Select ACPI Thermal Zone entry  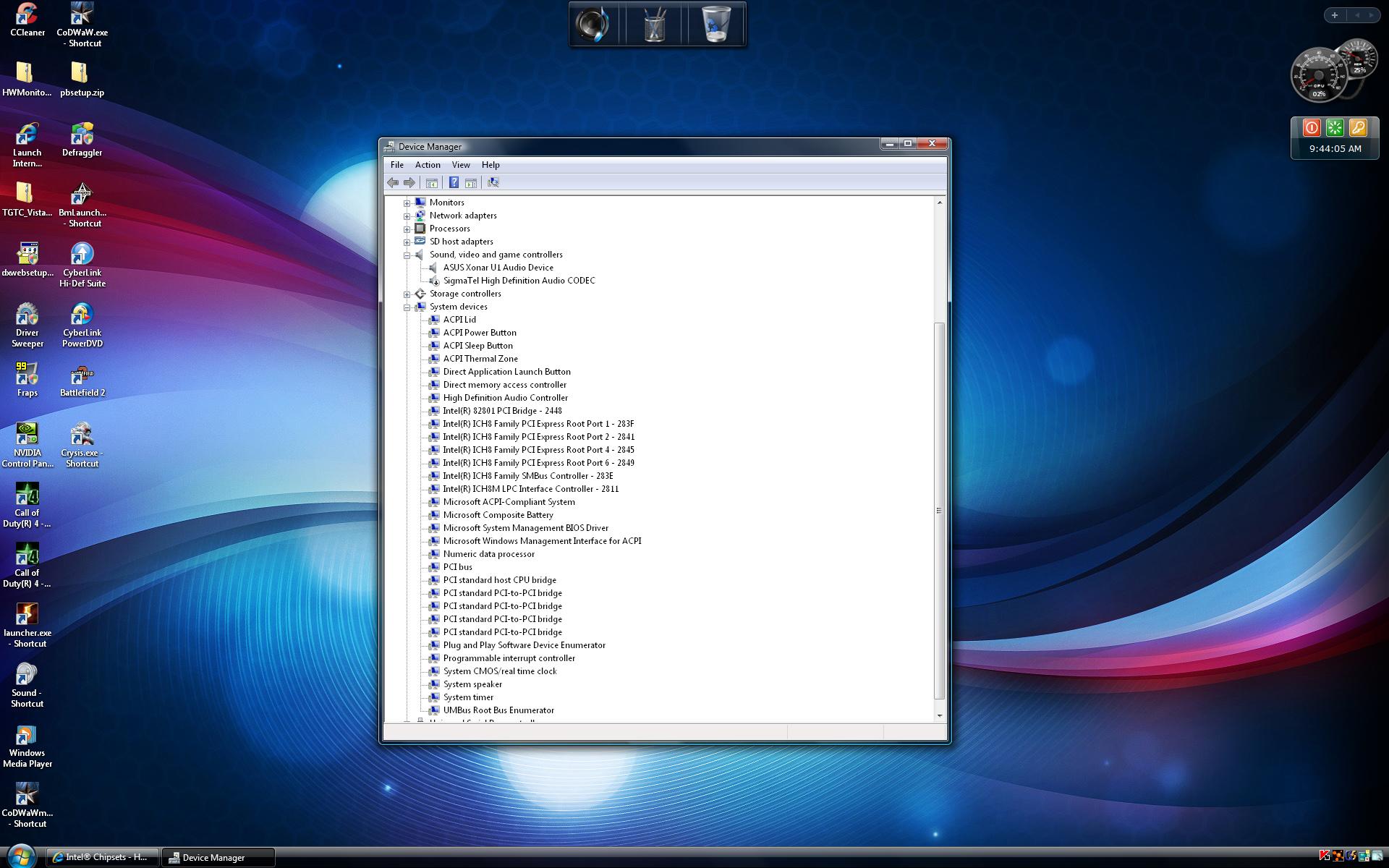coord(480,359)
